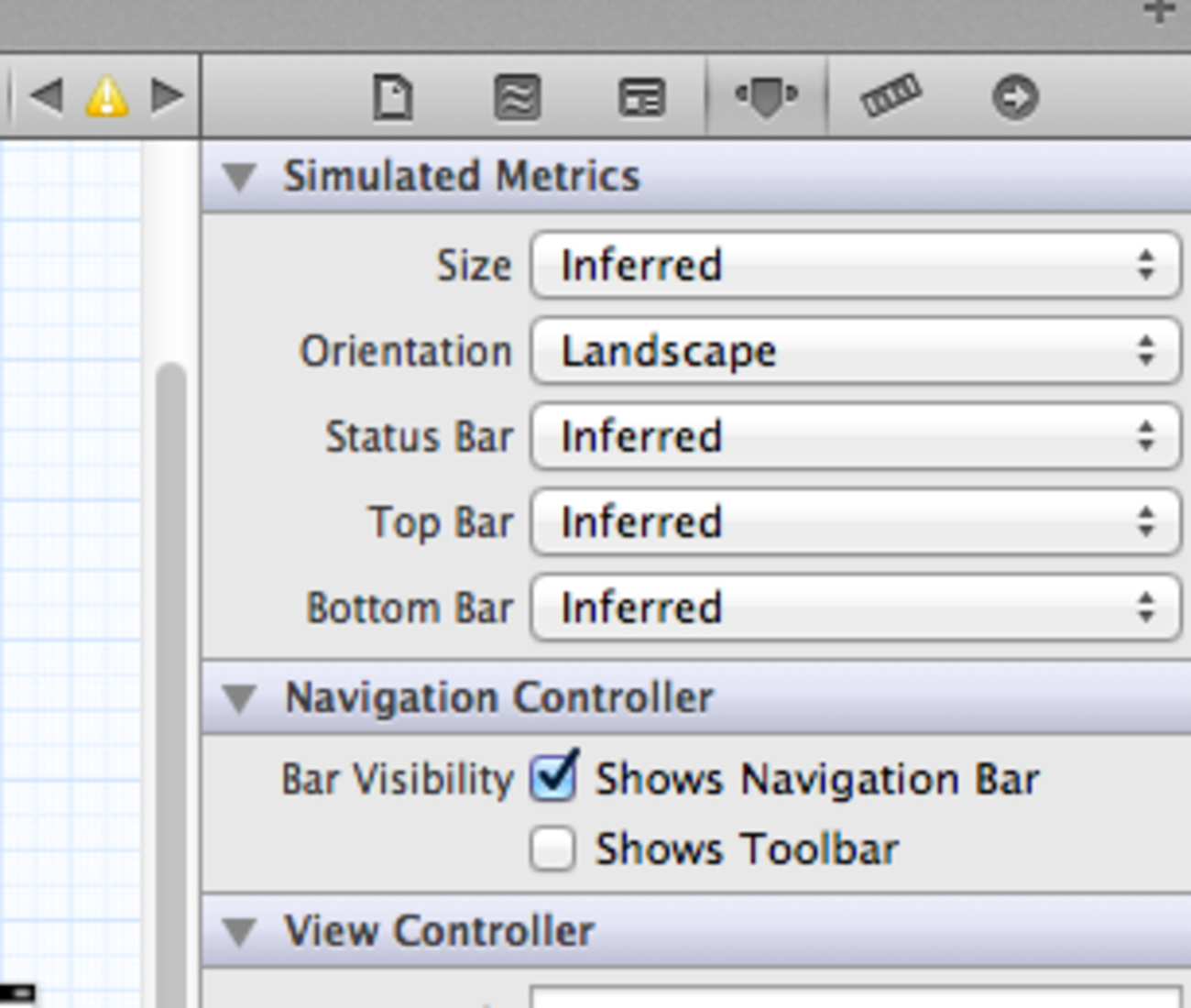Open the Bottom Bar dropdown
1191x1008 pixels.
(855, 608)
